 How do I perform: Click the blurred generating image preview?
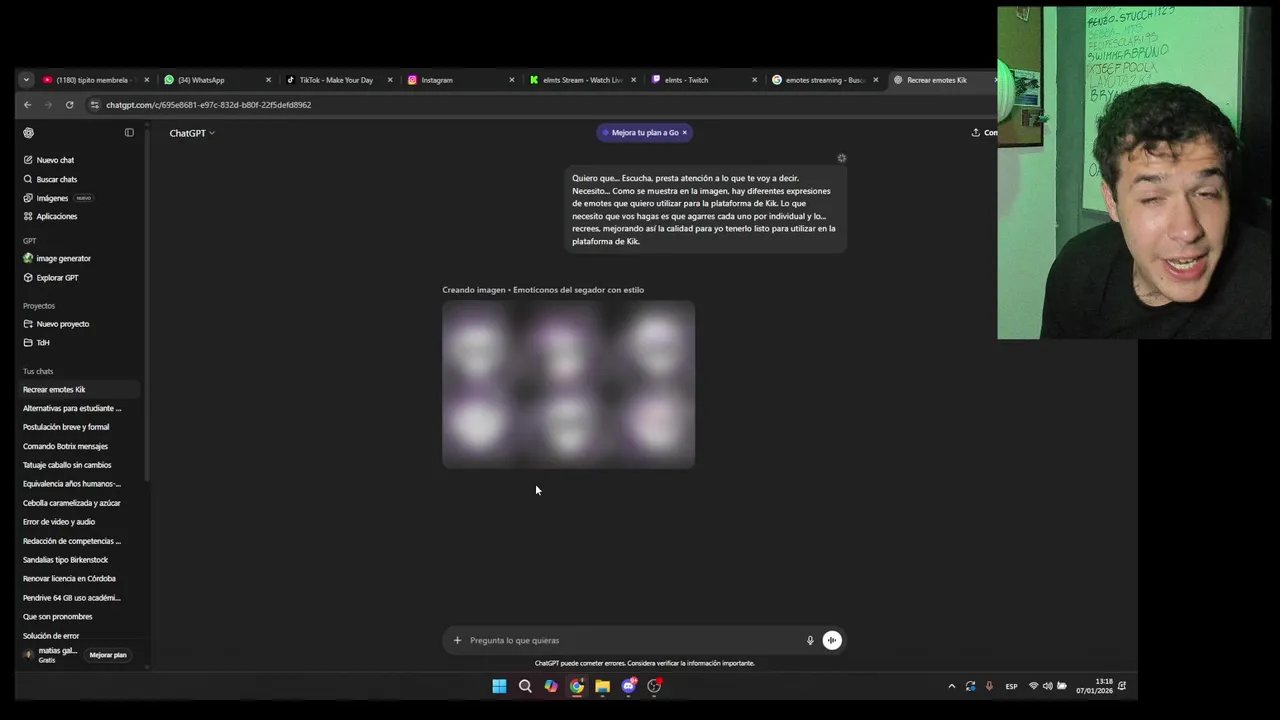[x=568, y=384]
